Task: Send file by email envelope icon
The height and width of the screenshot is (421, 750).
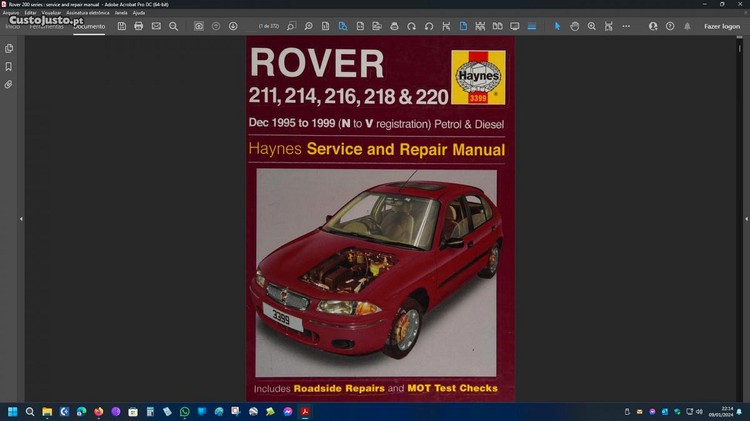Action: pyautogui.click(x=156, y=26)
